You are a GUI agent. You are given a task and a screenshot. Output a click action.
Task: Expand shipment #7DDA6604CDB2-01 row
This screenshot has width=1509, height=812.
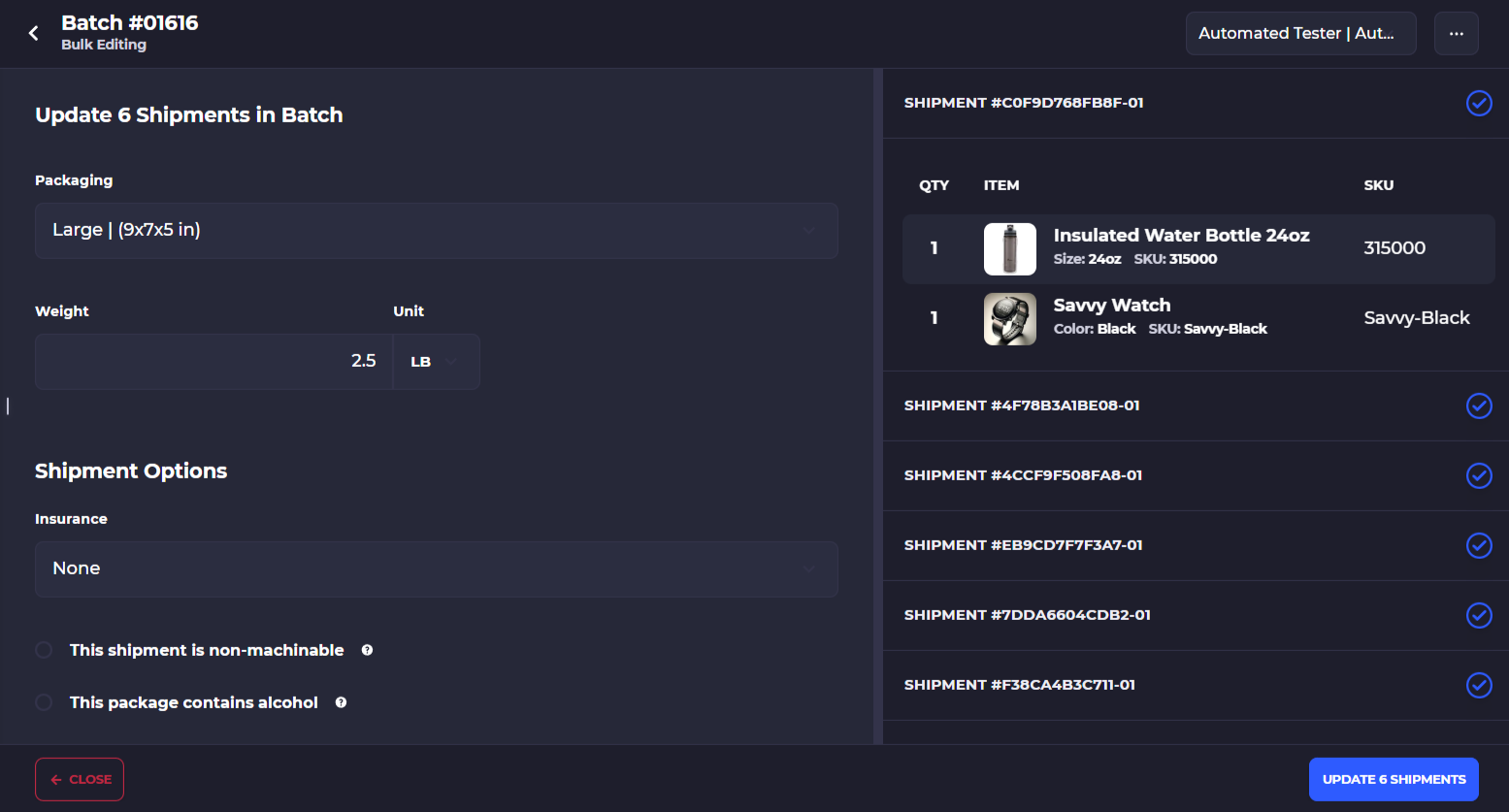pos(1196,615)
